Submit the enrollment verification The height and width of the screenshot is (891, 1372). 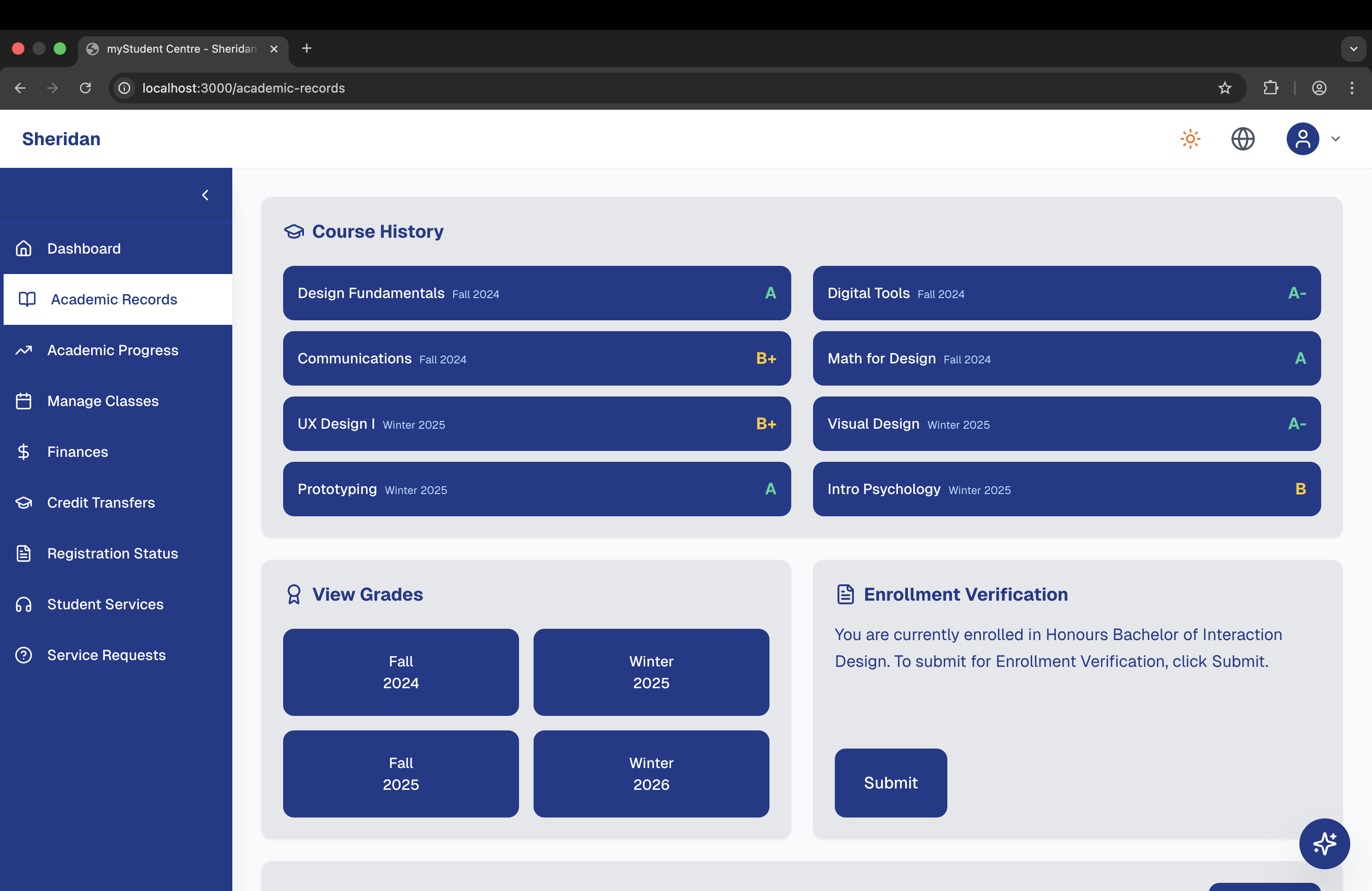(890, 783)
